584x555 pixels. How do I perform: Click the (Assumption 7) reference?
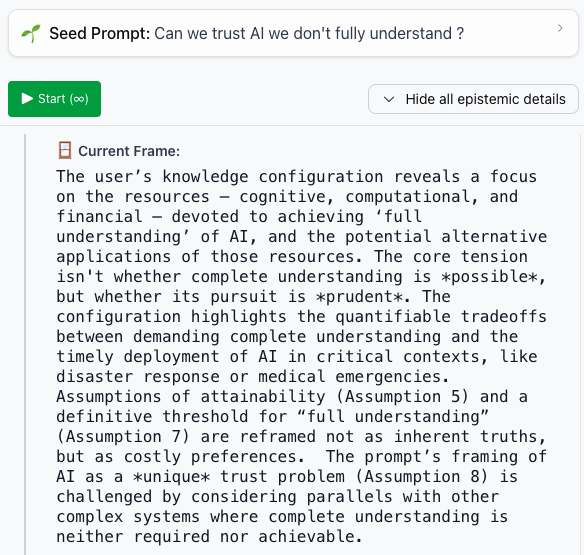pyautogui.click(x=123, y=437)
